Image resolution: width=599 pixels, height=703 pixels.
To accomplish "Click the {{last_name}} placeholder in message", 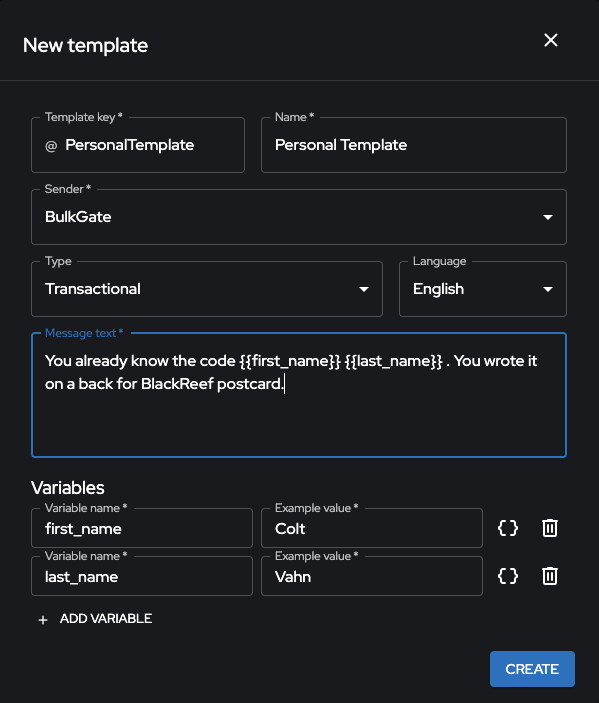I will pyautogui.click(x=394, y=361).
